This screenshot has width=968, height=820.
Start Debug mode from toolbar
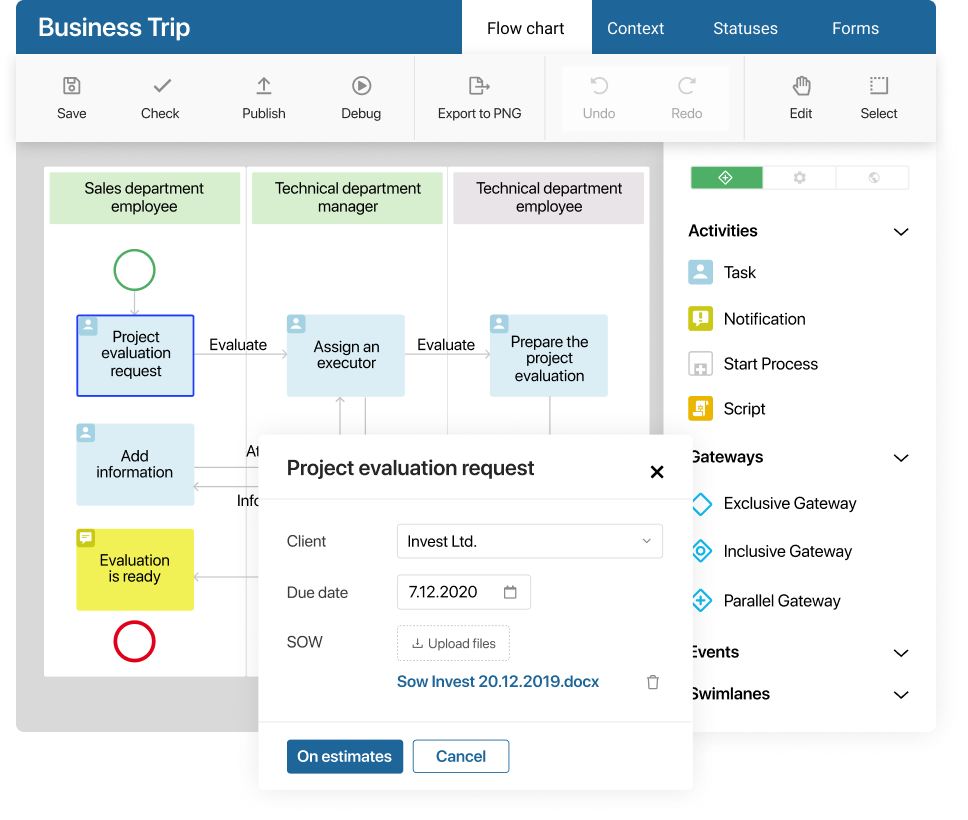click(361, 87)
